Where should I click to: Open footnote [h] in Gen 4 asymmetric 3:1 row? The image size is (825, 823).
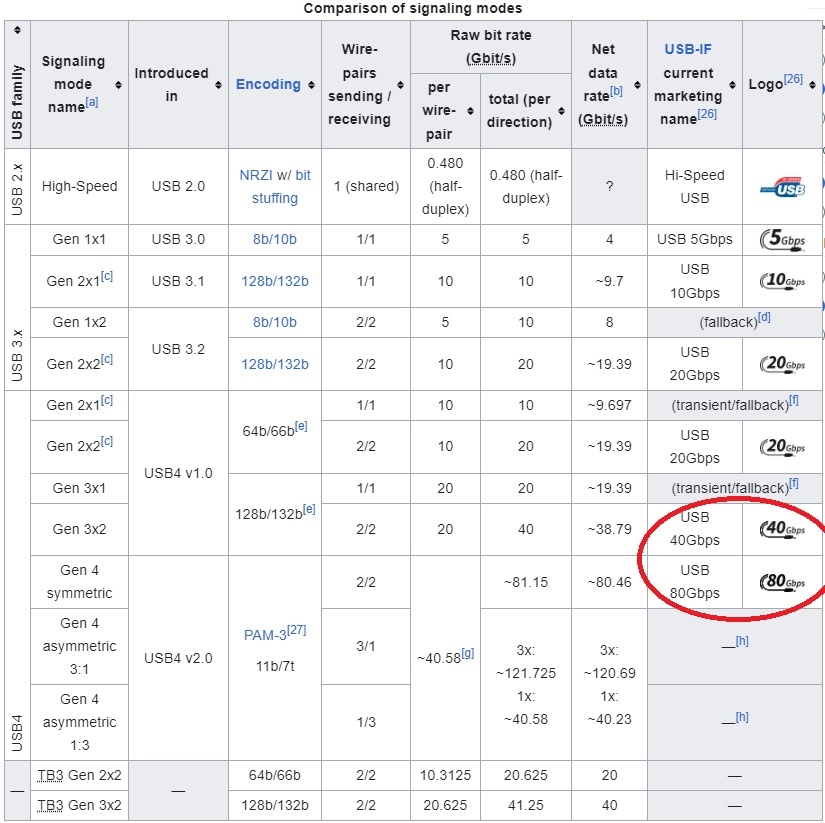click(742, 640)
